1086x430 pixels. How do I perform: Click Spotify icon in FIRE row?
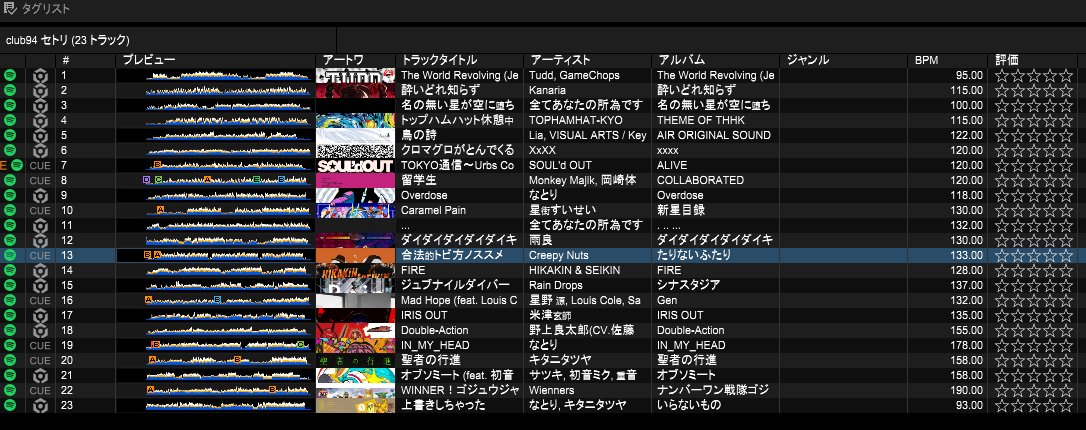[x=10, y=270]
